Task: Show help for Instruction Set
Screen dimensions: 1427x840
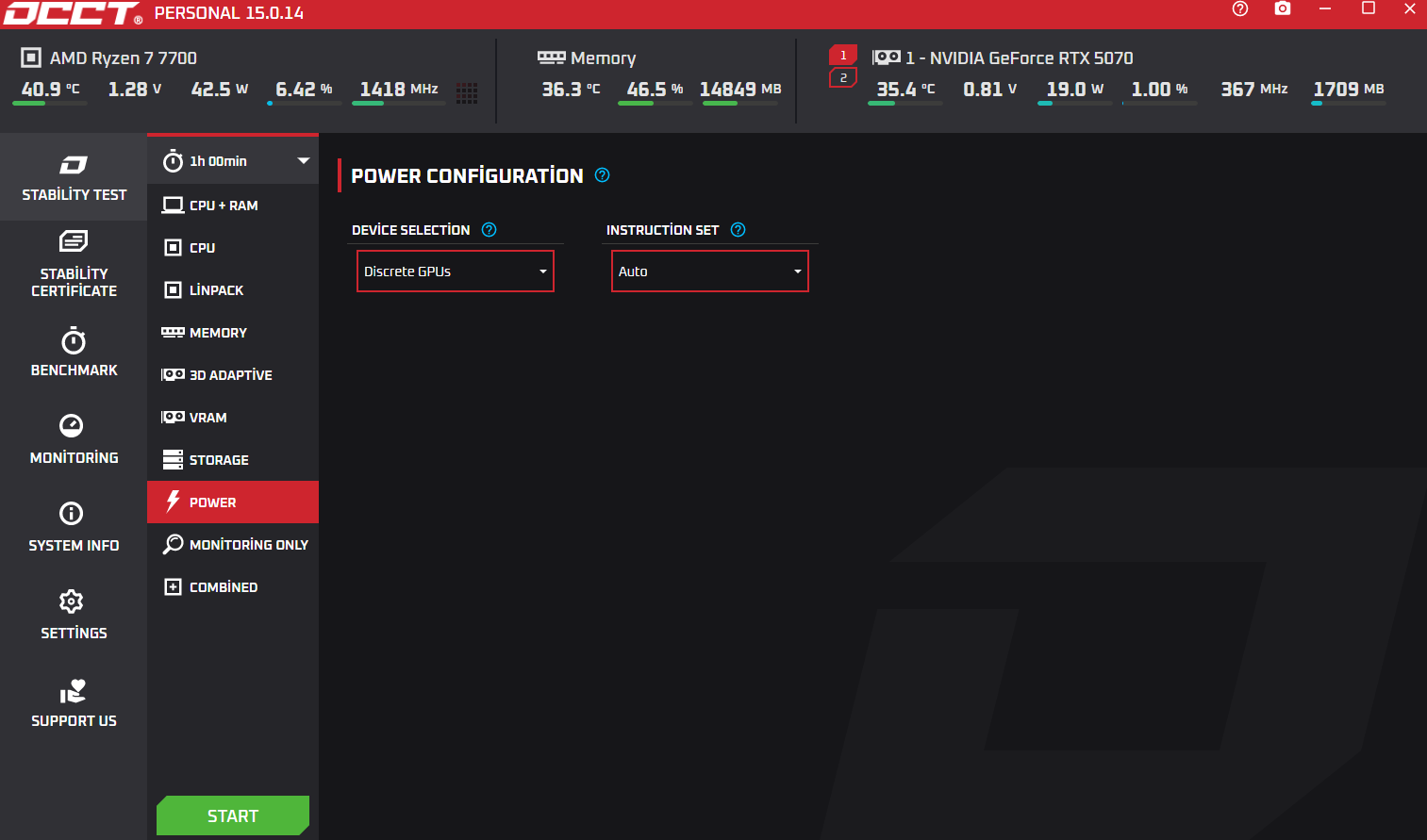Action: (x=738, y=230)
